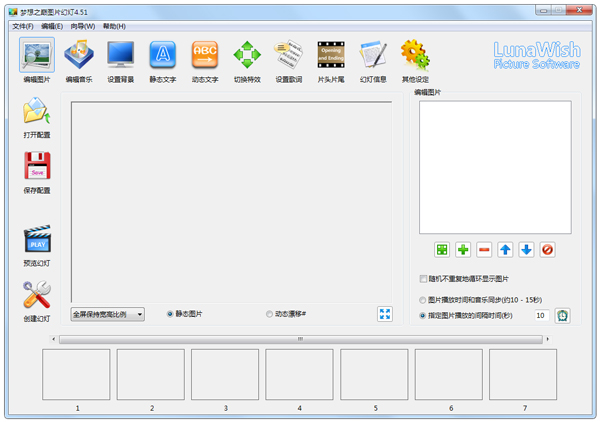The height and width of the screenshot is (422, 600).
Task: Click the fullscreen expand icon under preview
Action: click(x=385, y=314)
